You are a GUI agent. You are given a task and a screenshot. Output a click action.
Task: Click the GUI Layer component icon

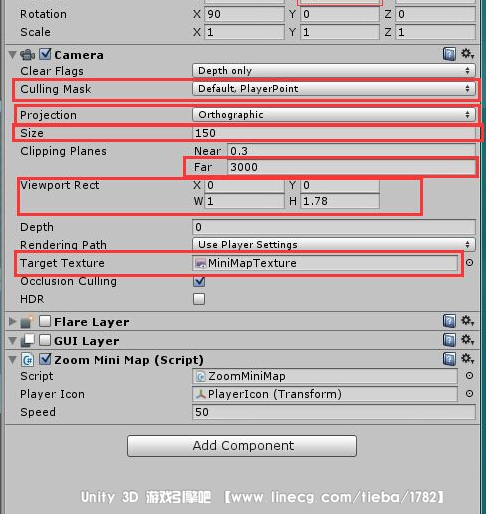tap(27, 341)
